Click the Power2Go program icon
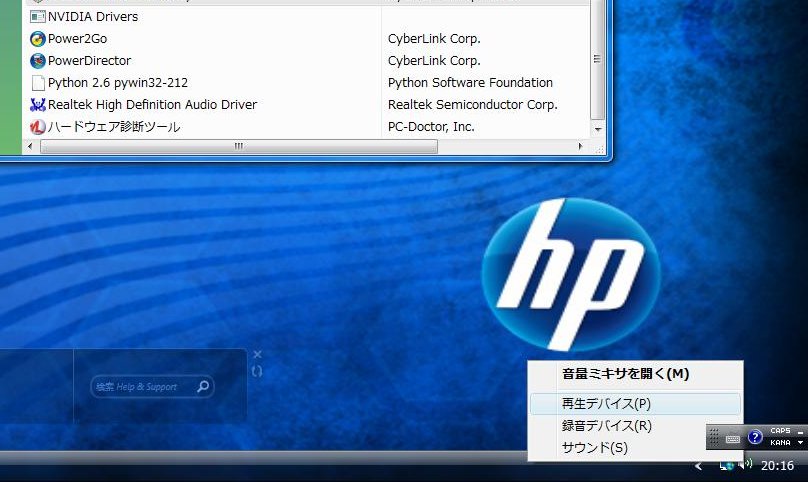808x482 pixels. pos(38,39)
